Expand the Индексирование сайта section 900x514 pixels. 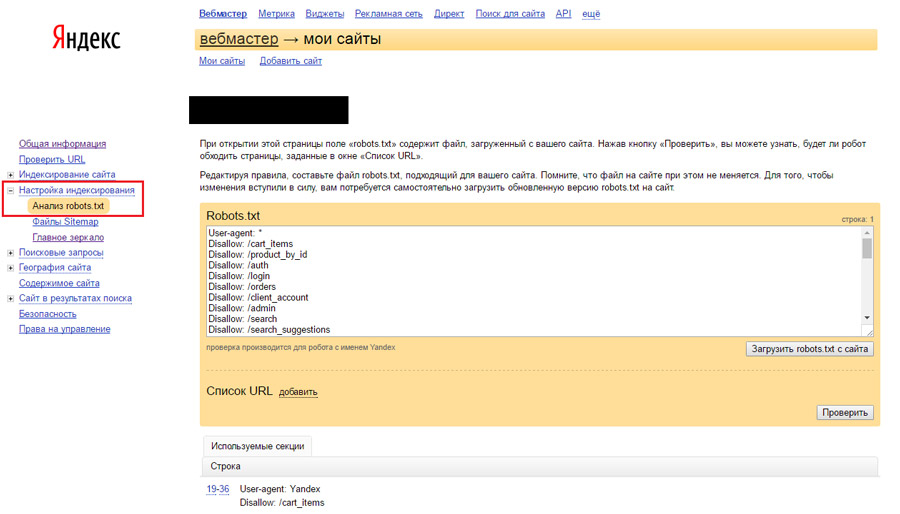click(10, 175)
